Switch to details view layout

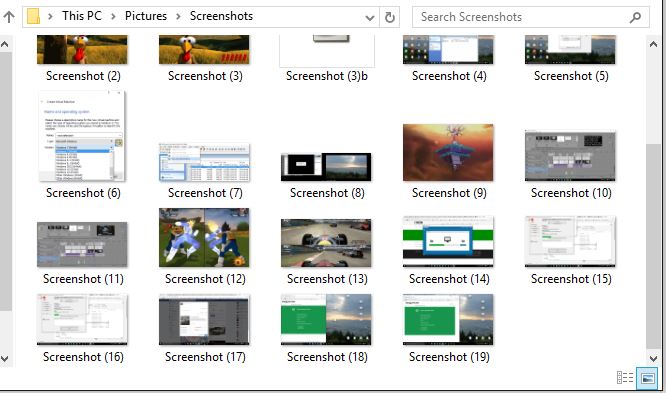point(625,377)
